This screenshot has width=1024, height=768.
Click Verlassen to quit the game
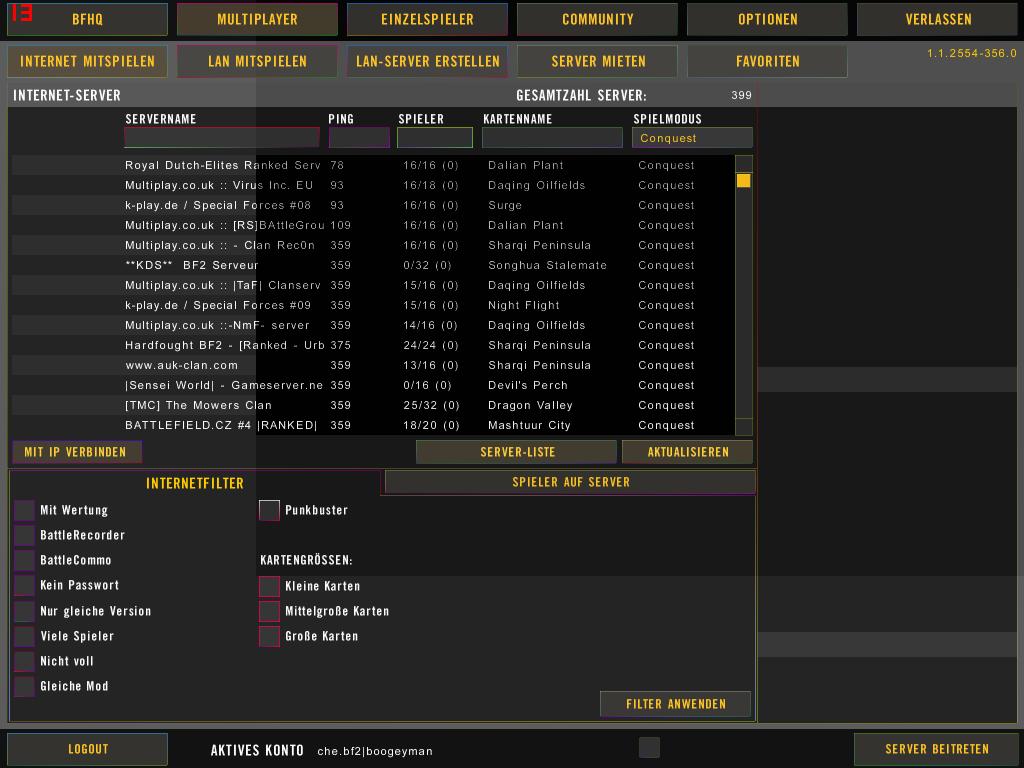point(938,20)
